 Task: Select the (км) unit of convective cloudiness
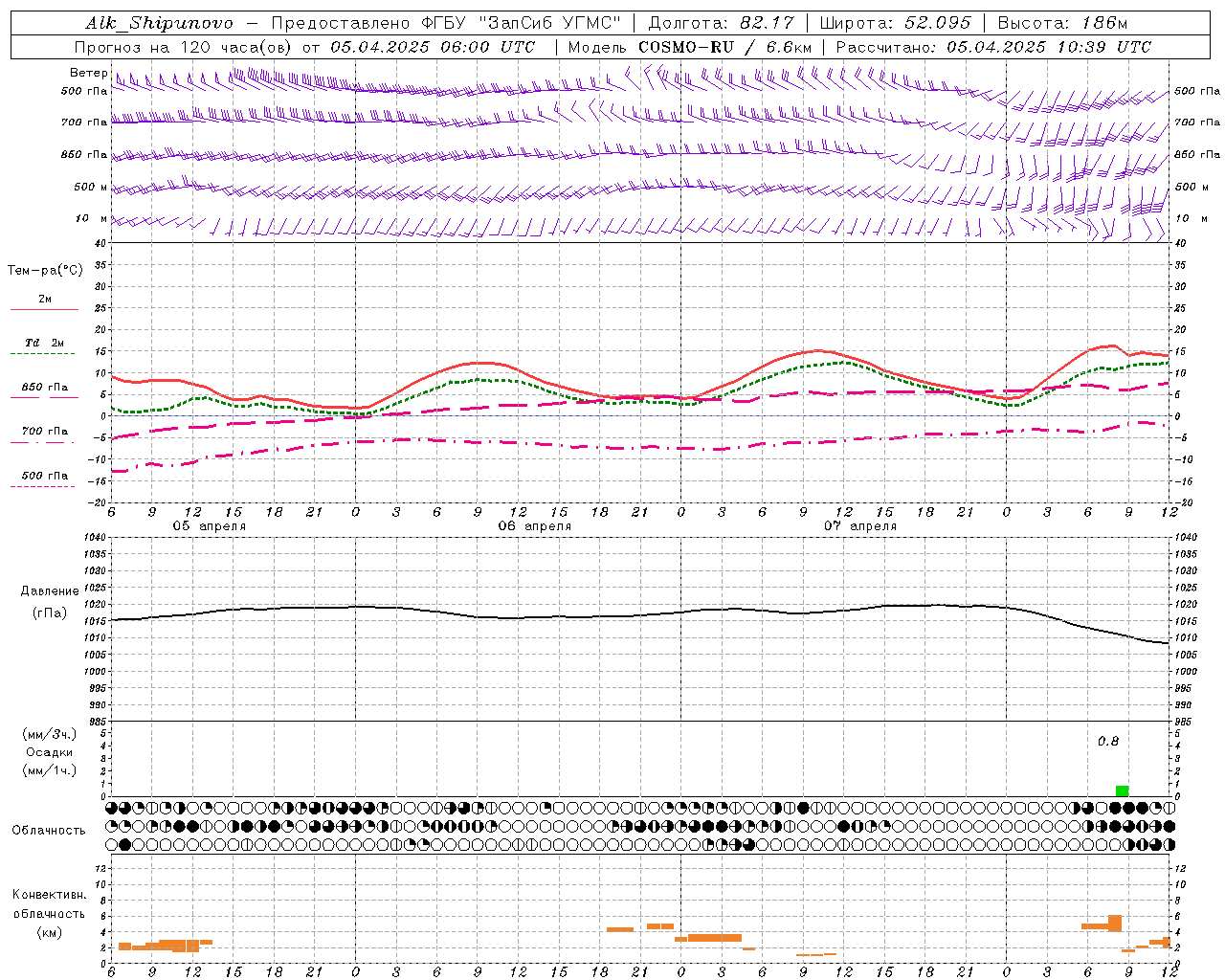[x=50, y=932]
